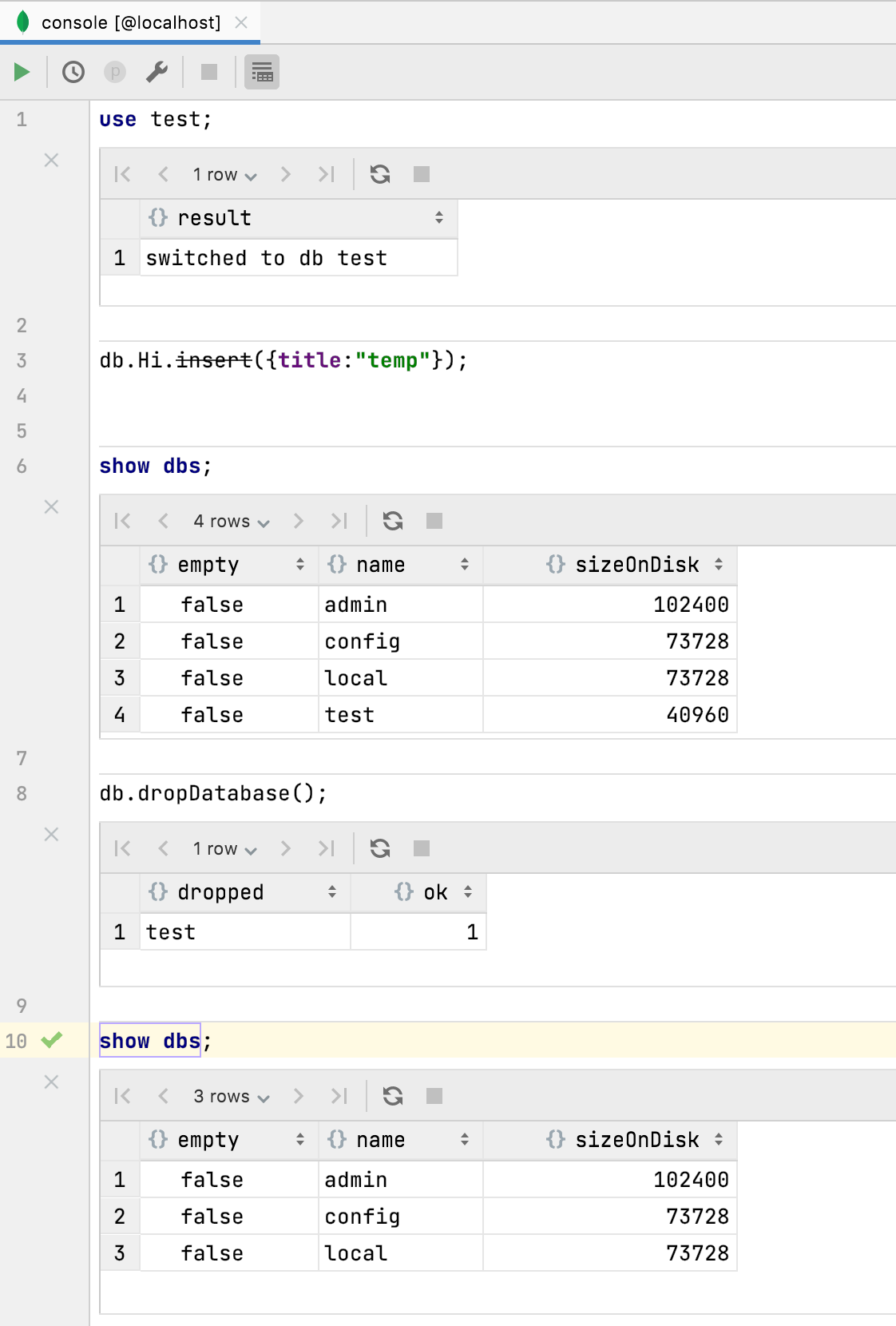Screen dimensions: 896x1326
Task: Close the dropDatabase result panel
Action: [51, 835]
